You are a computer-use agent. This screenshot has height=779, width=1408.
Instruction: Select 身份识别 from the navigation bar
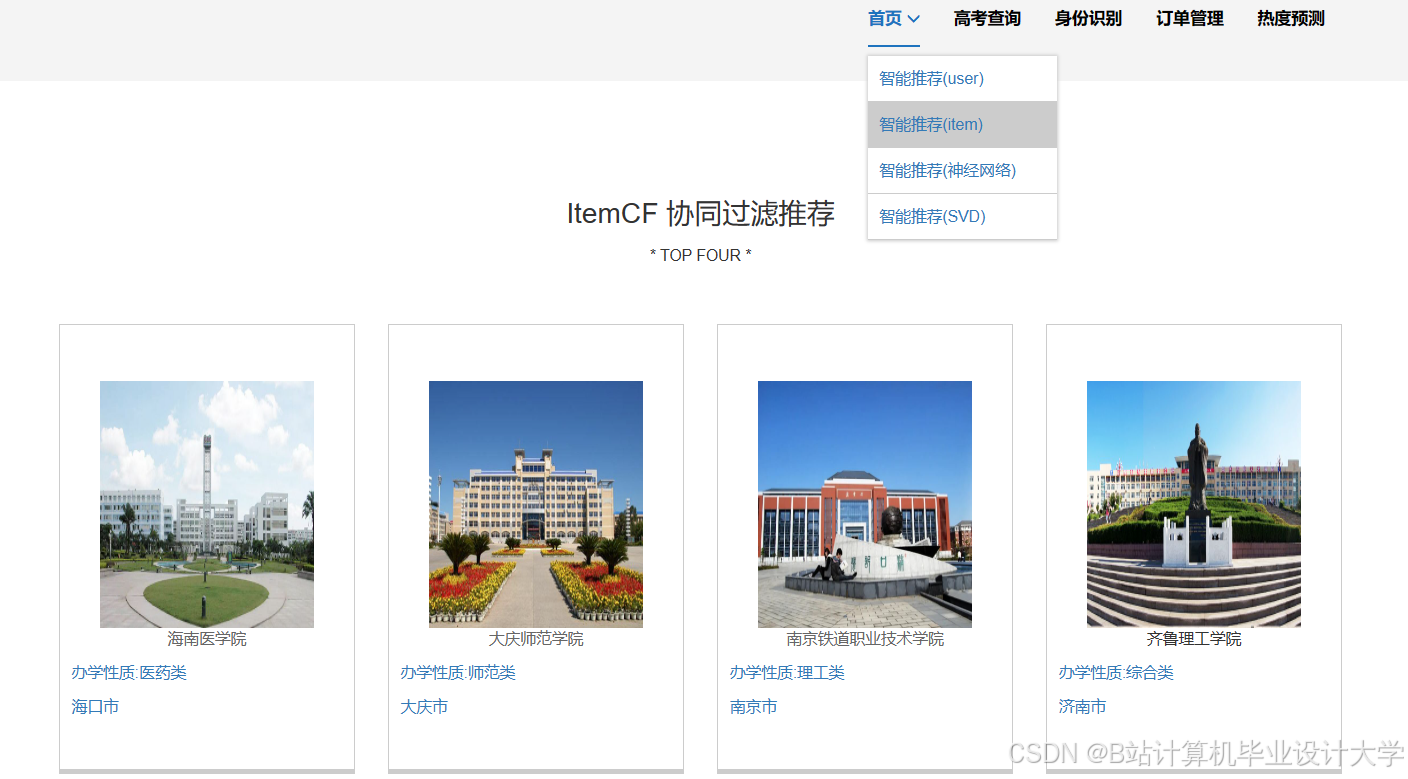[x=1087, y=18]
